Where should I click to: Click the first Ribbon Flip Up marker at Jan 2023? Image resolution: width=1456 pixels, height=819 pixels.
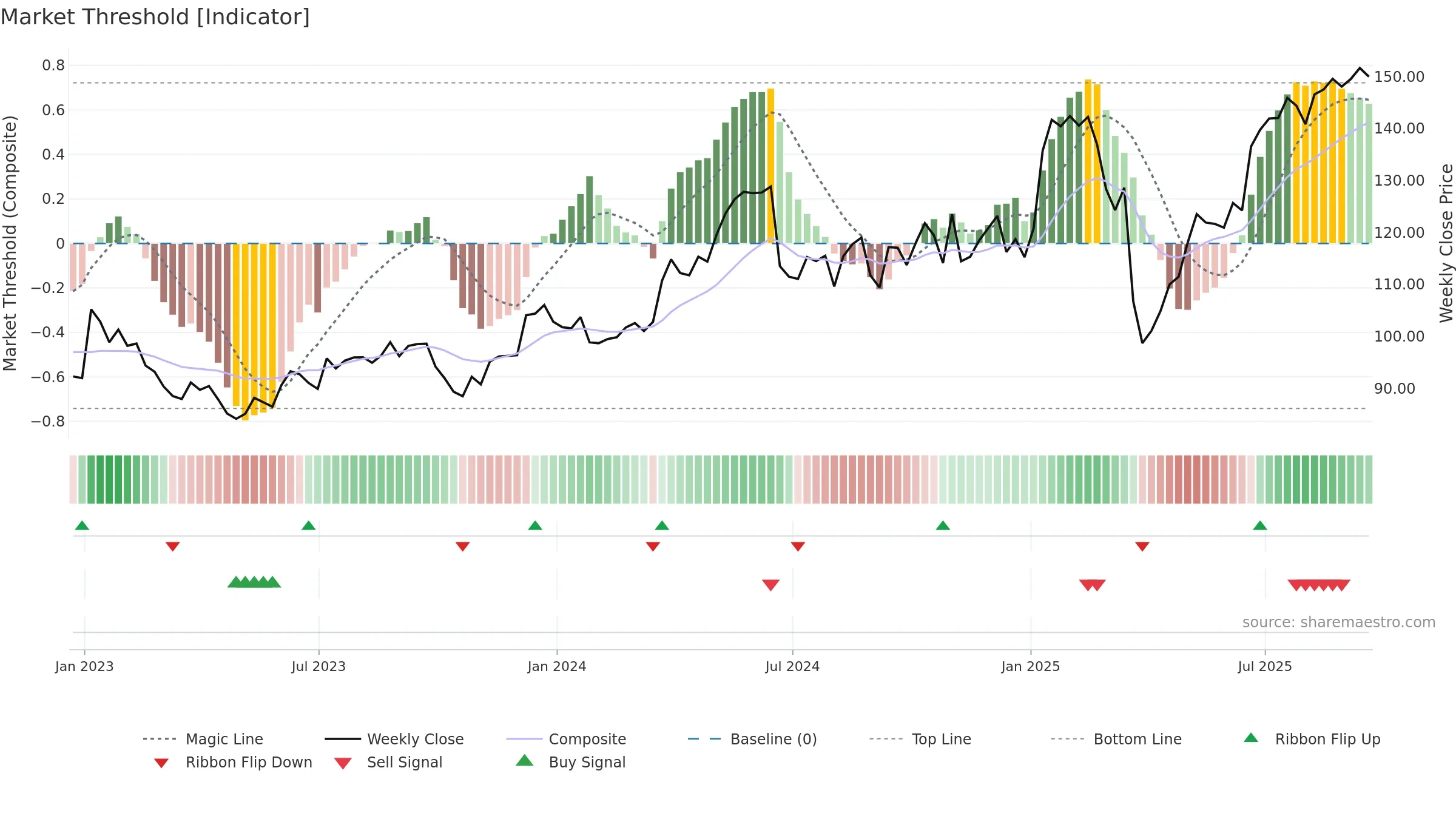tap(82, 525)
